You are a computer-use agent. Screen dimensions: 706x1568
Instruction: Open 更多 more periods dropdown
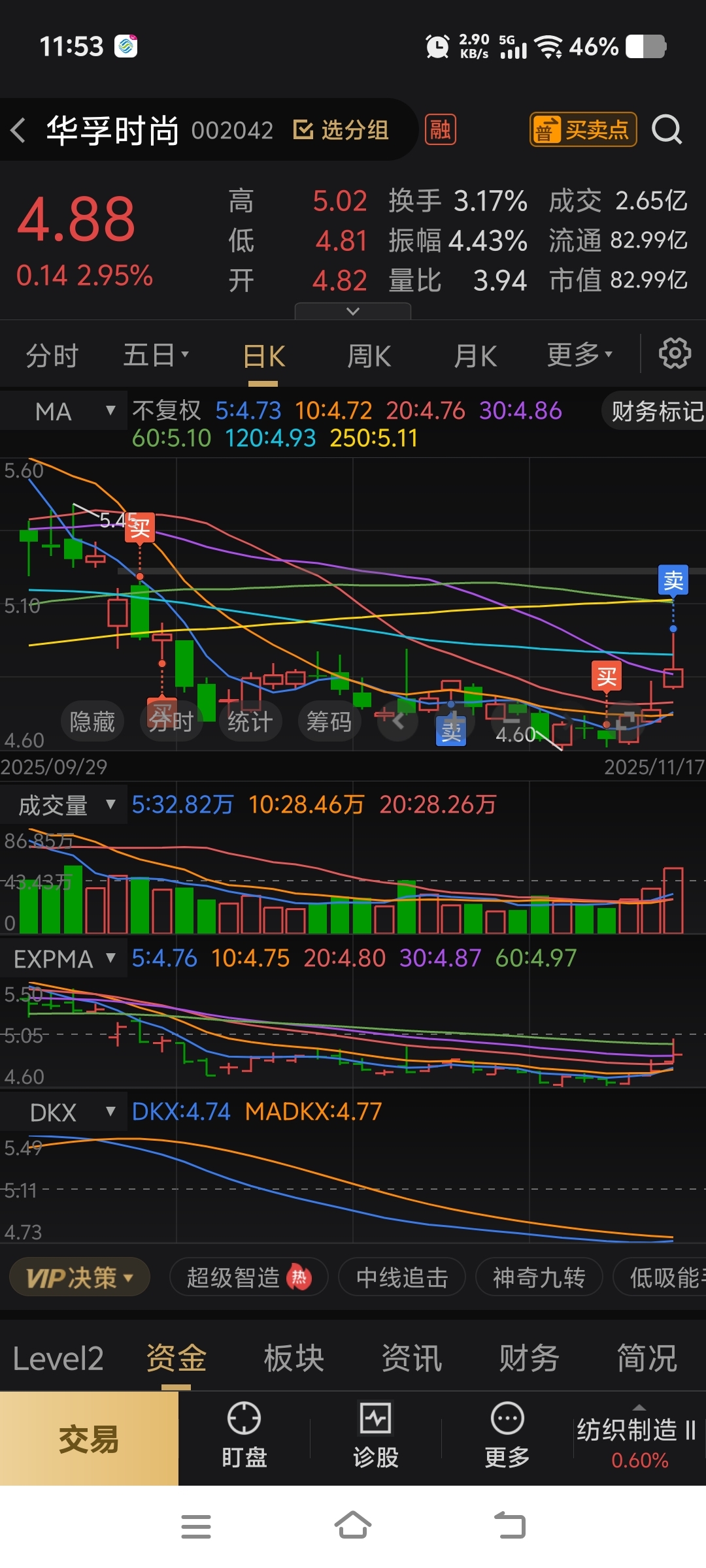(x=580, y=355)
